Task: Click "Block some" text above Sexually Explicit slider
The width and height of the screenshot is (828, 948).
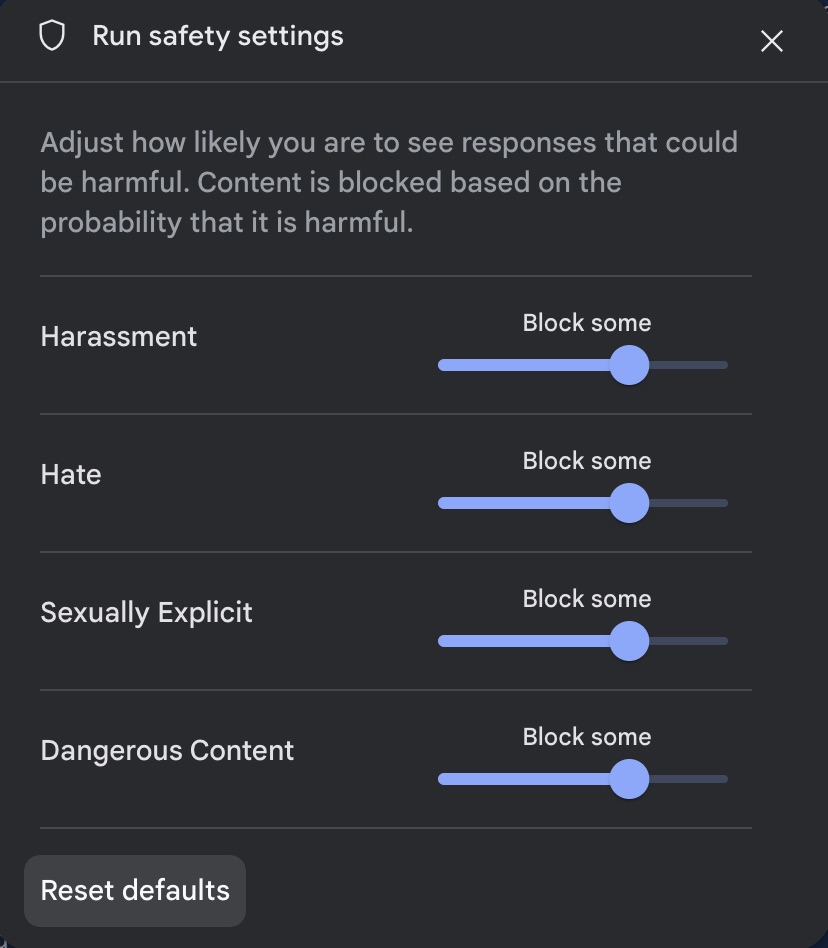Action: point(587,599)
